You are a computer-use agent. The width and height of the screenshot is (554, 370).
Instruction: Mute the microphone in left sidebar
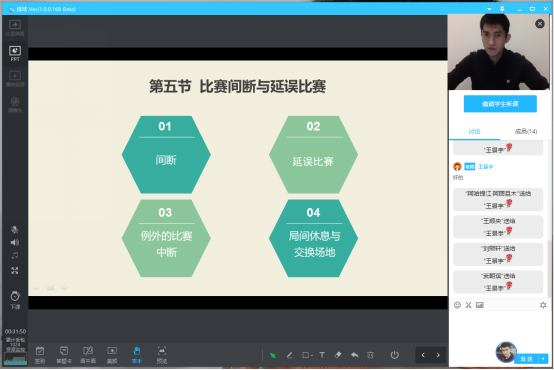[14, 230]
